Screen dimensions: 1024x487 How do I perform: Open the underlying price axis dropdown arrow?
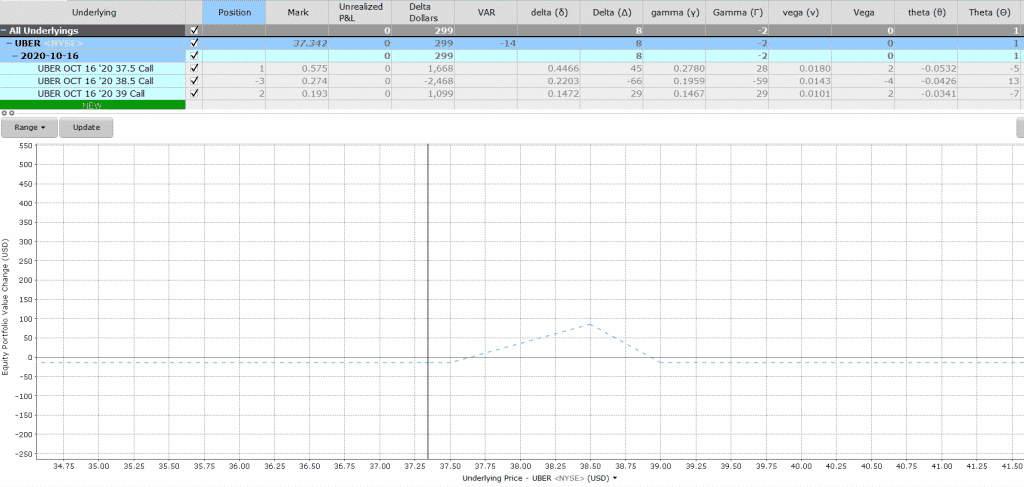pos(615,479)
